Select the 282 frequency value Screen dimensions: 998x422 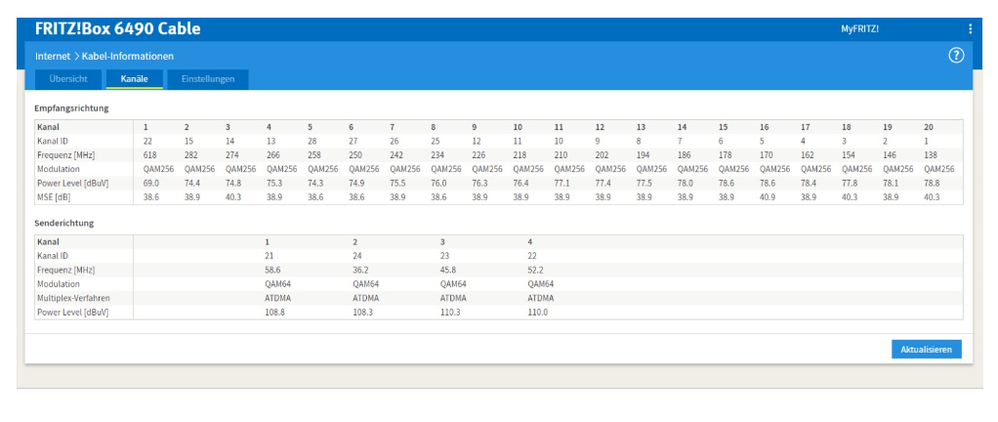[190, 155]
